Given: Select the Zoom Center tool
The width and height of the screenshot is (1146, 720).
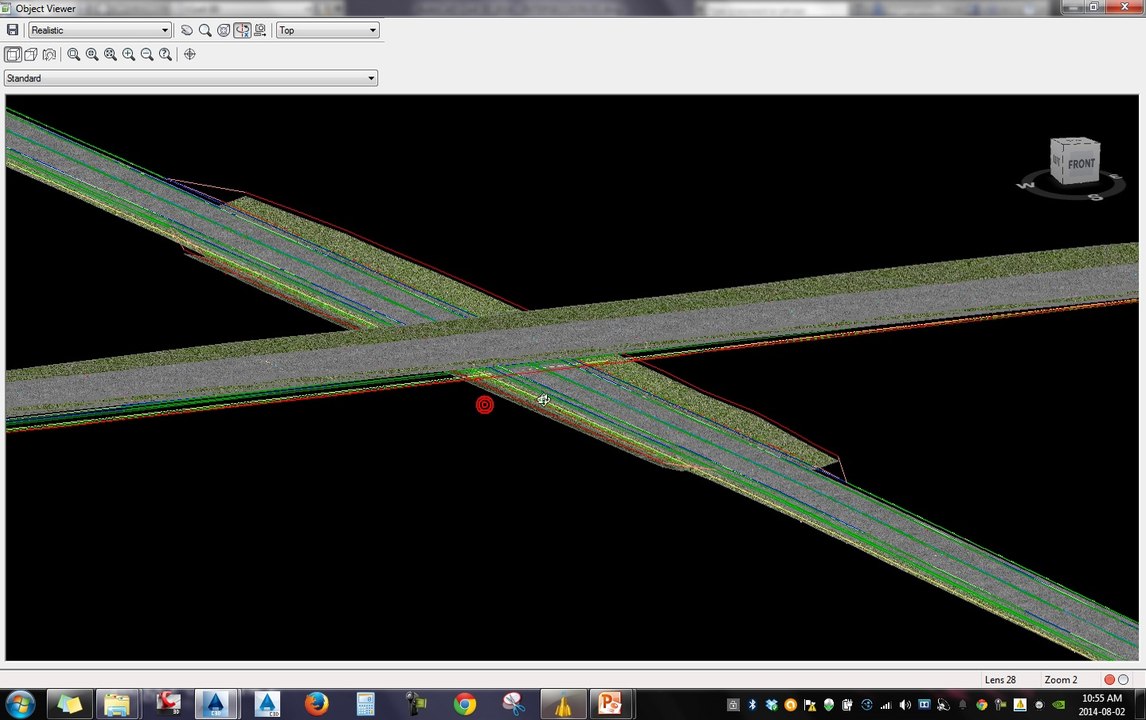Looking at the screenshot, I should coord(92,54).
